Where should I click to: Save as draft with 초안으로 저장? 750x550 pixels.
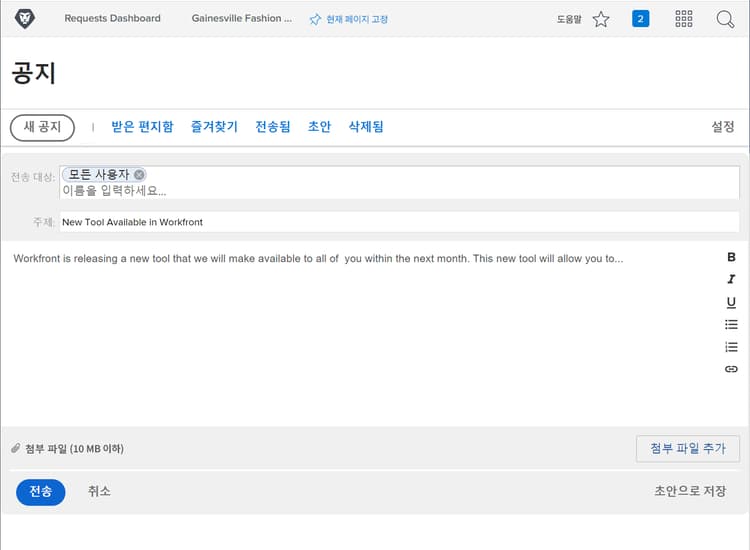690,491
